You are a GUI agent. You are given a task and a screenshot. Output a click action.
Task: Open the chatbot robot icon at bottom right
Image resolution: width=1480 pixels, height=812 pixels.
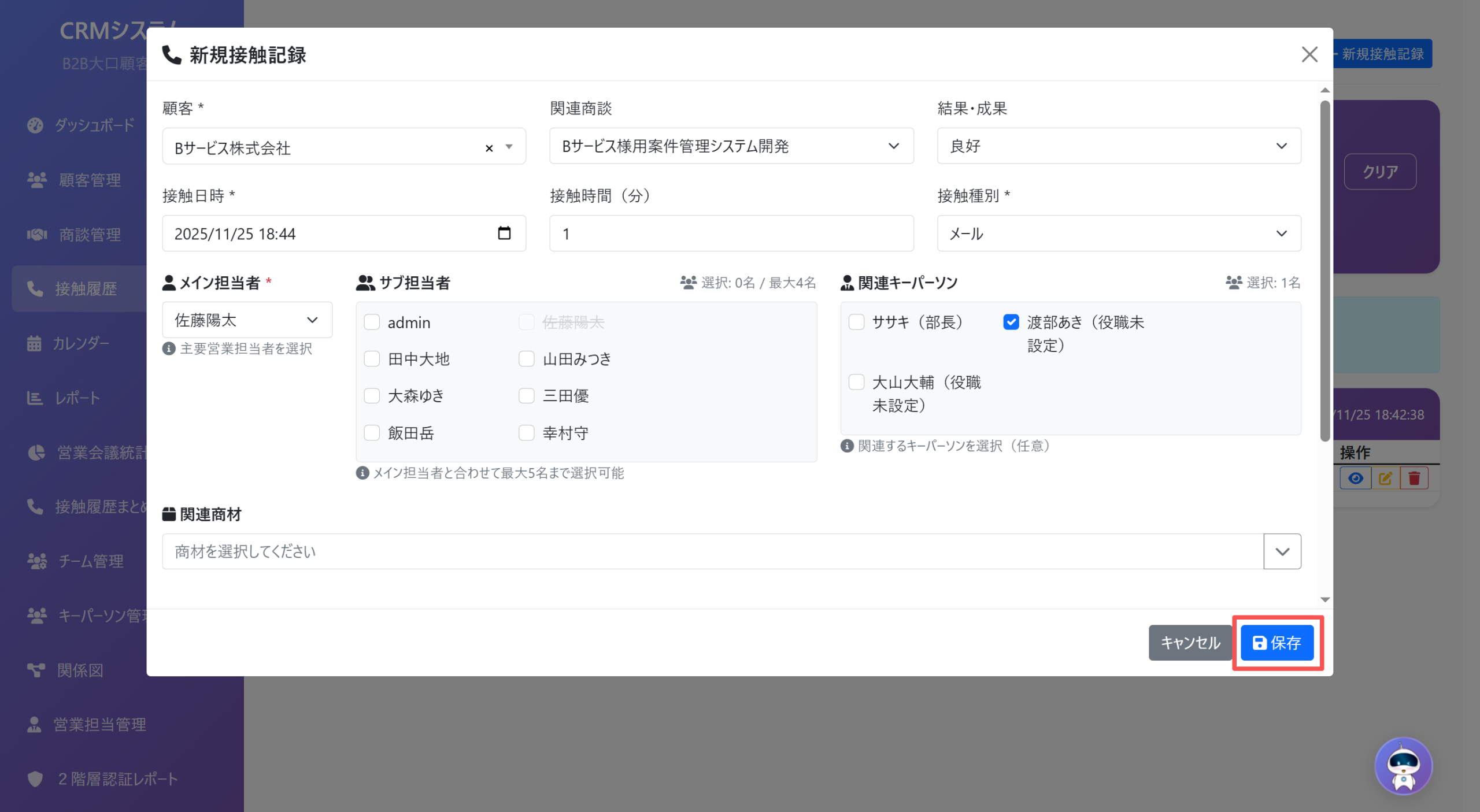tap(1404, 765)
